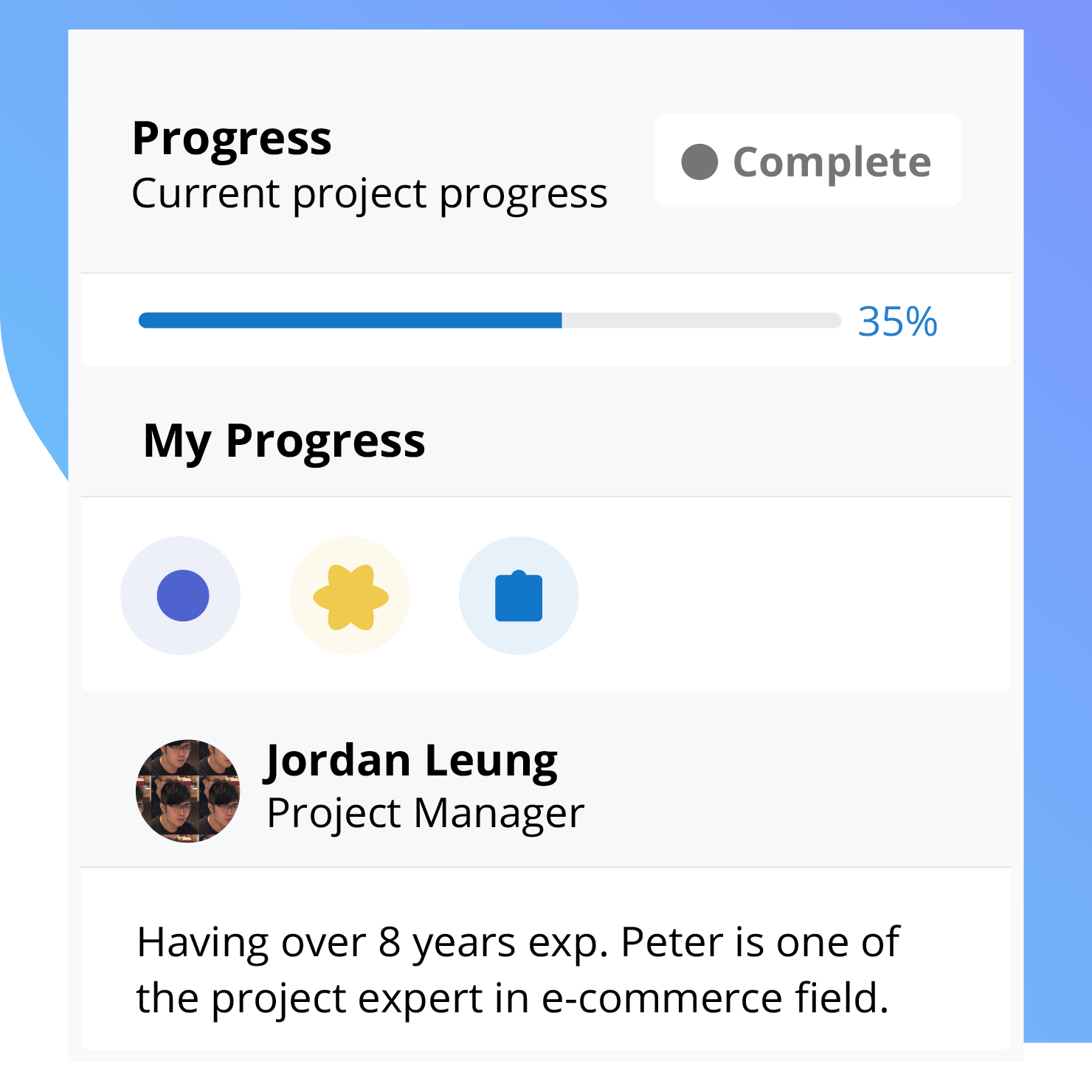The width and height of the screenshot is (1092, 1092).
Task: Click the word 'Complete' on the button
Action: [x=832, y=162]
